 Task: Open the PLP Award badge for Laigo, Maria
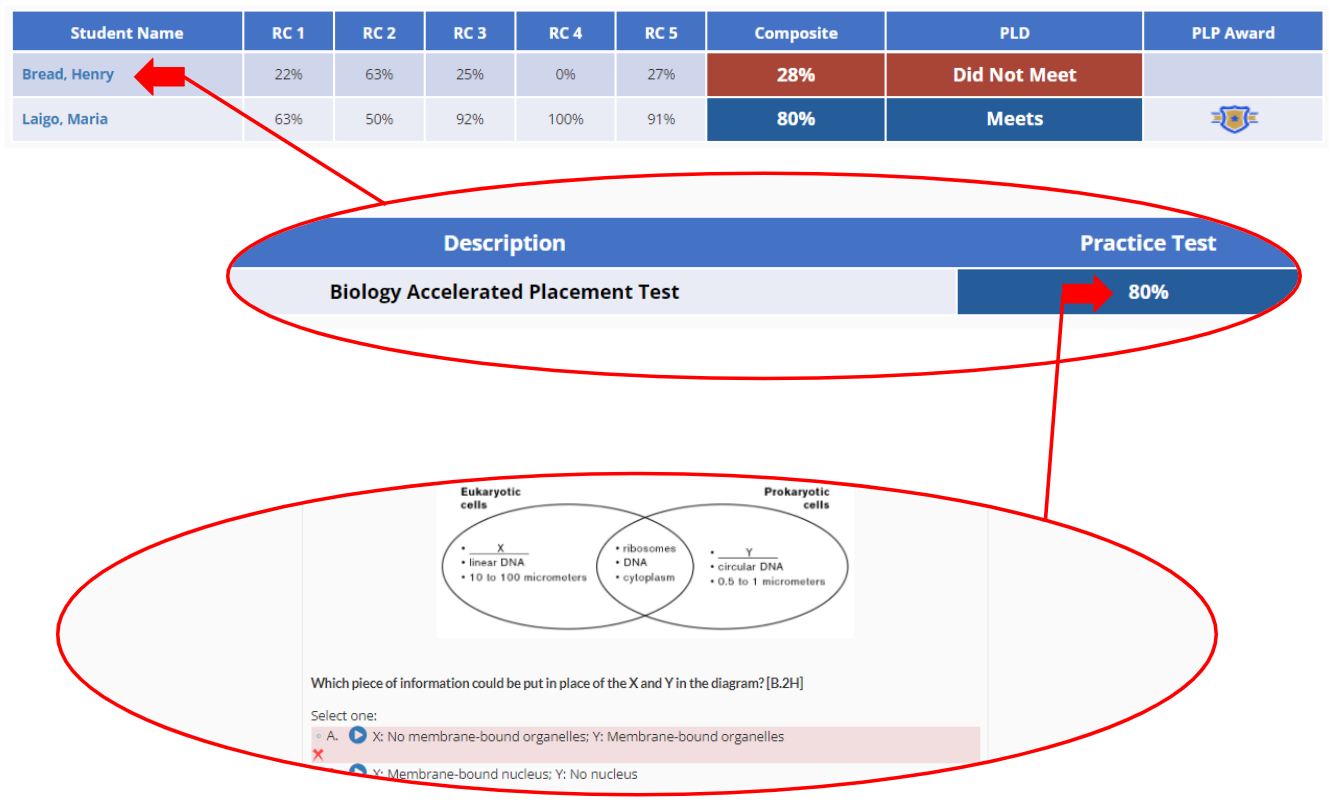click(1233, 120)
